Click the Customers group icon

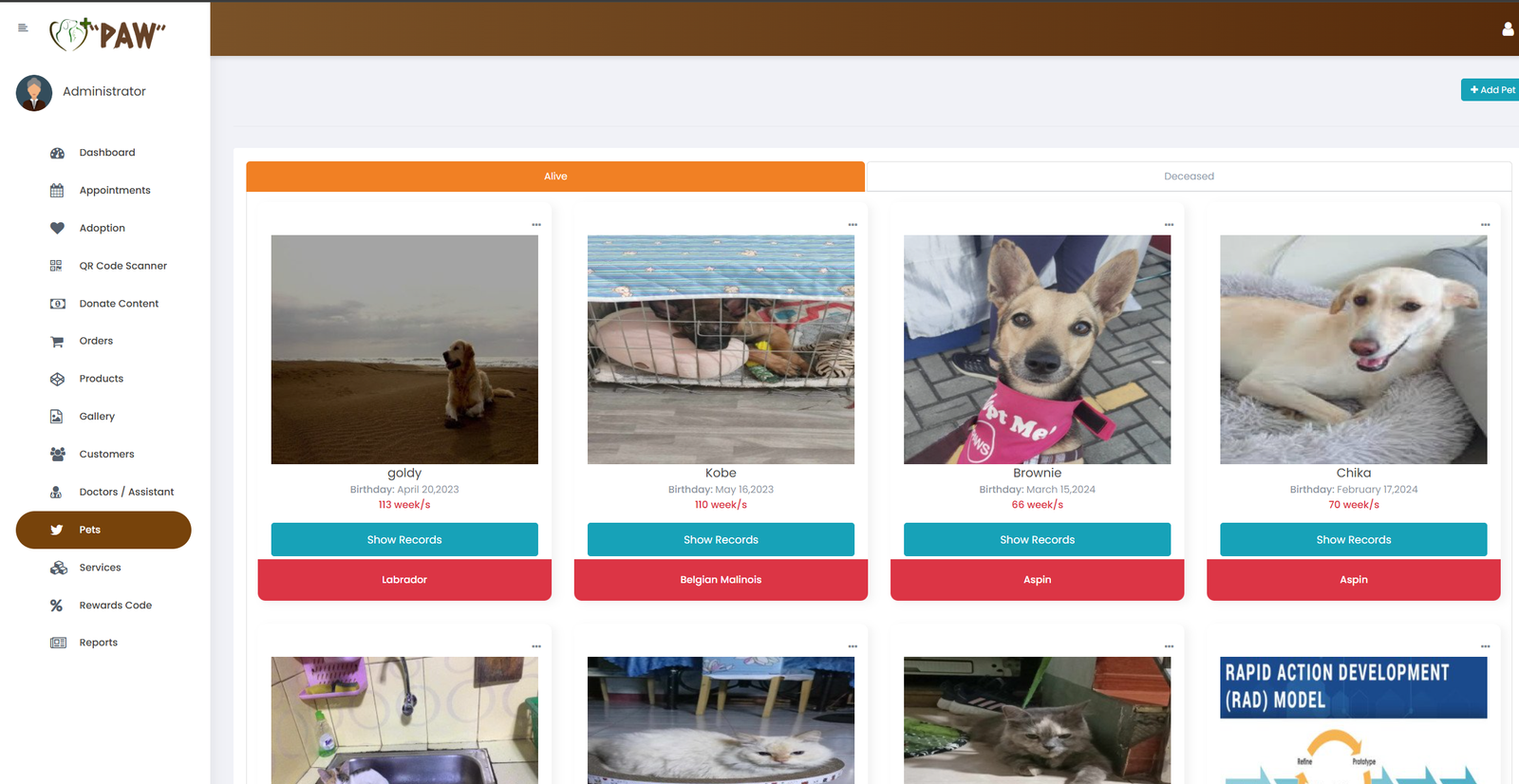point(57,455)
